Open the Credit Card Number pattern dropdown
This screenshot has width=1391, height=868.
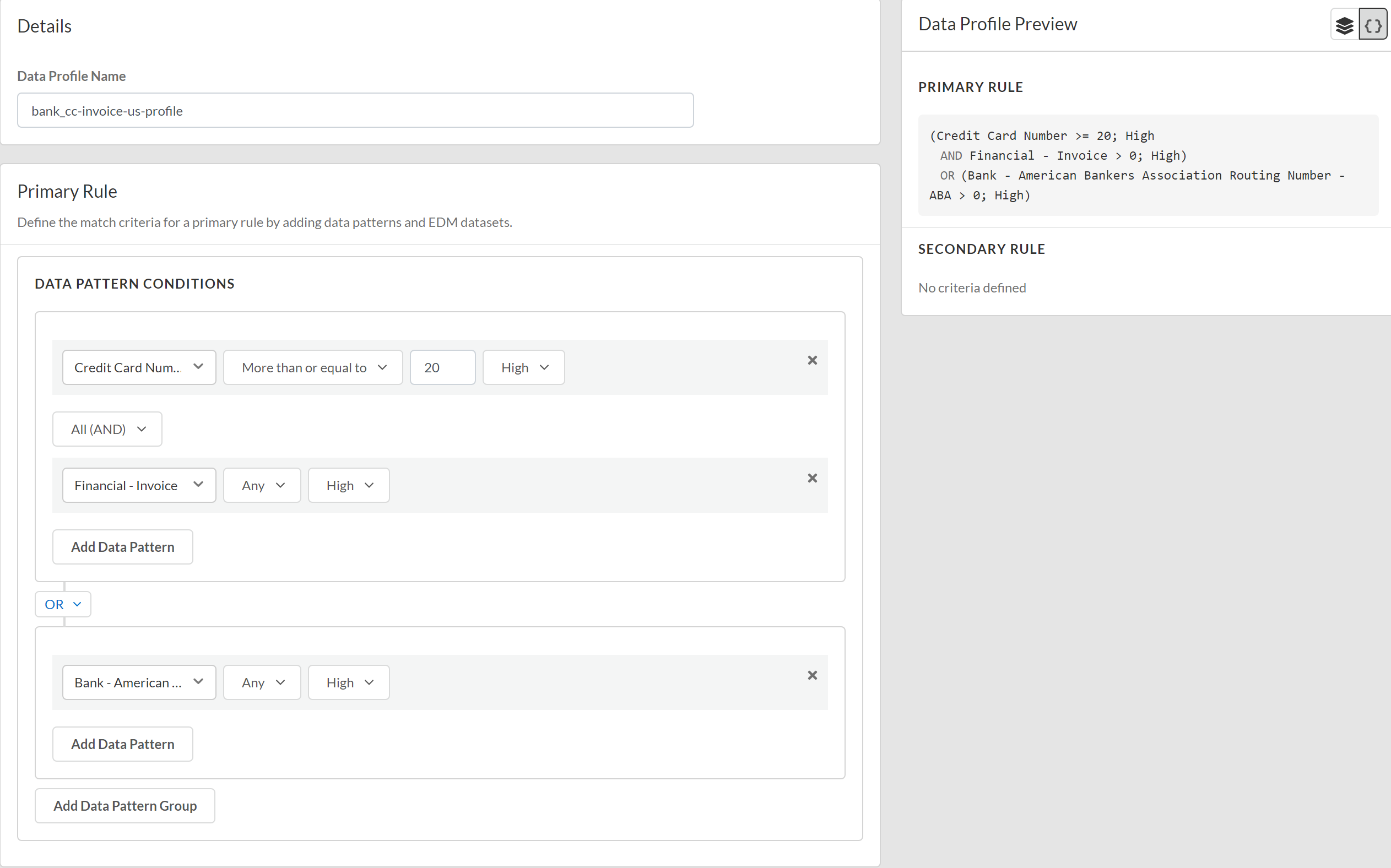pos(139,367)
